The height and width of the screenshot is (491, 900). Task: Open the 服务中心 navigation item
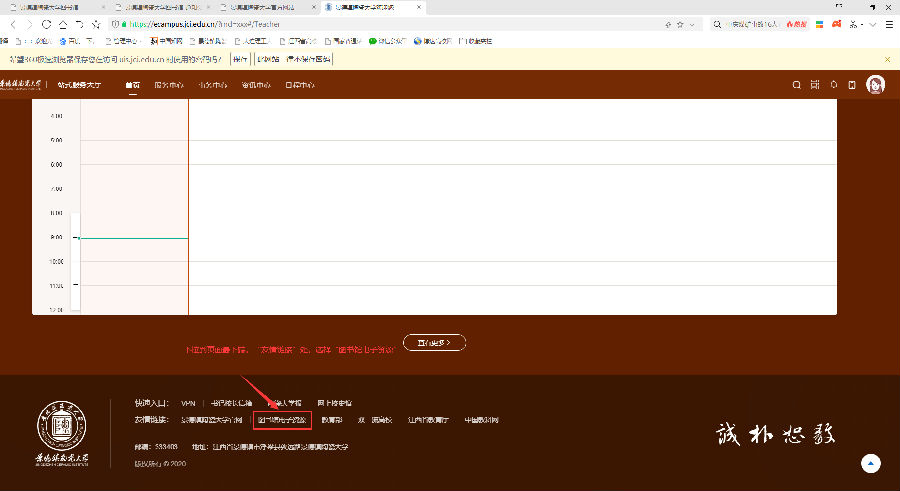169,85
